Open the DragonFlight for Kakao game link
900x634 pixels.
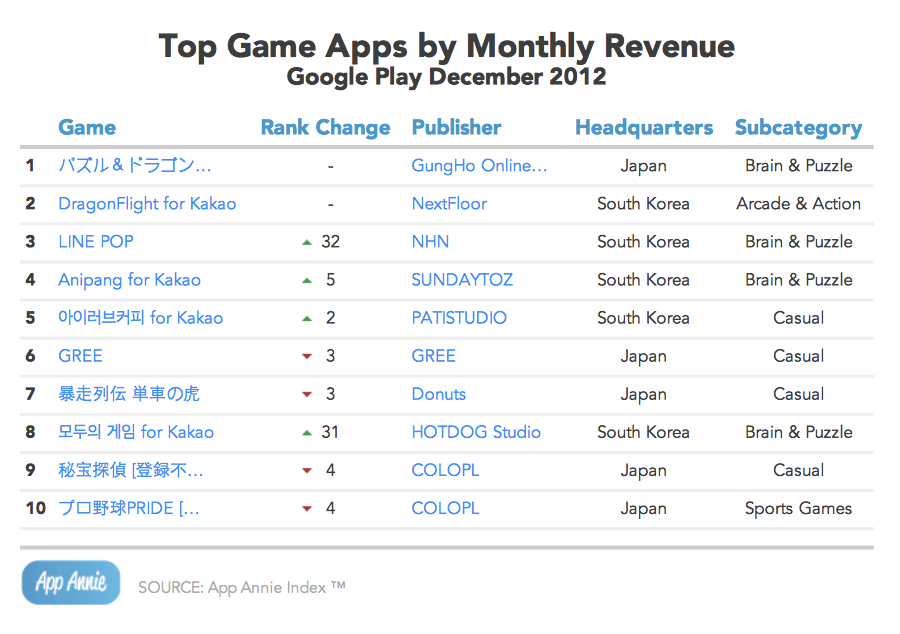point(147,204)
